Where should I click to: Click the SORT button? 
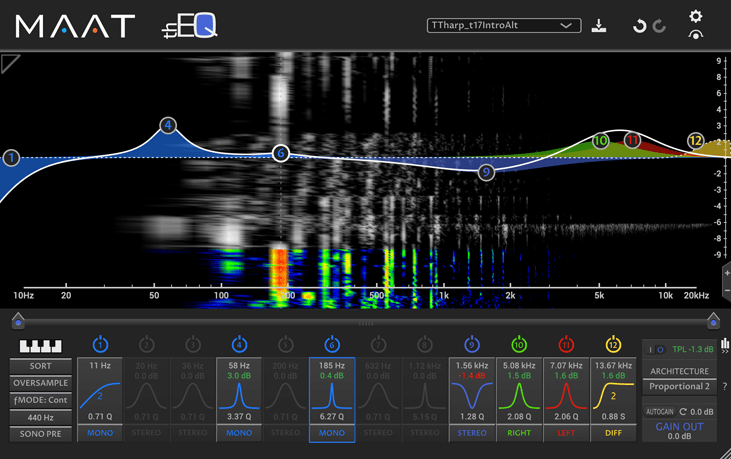click(41, 366)
